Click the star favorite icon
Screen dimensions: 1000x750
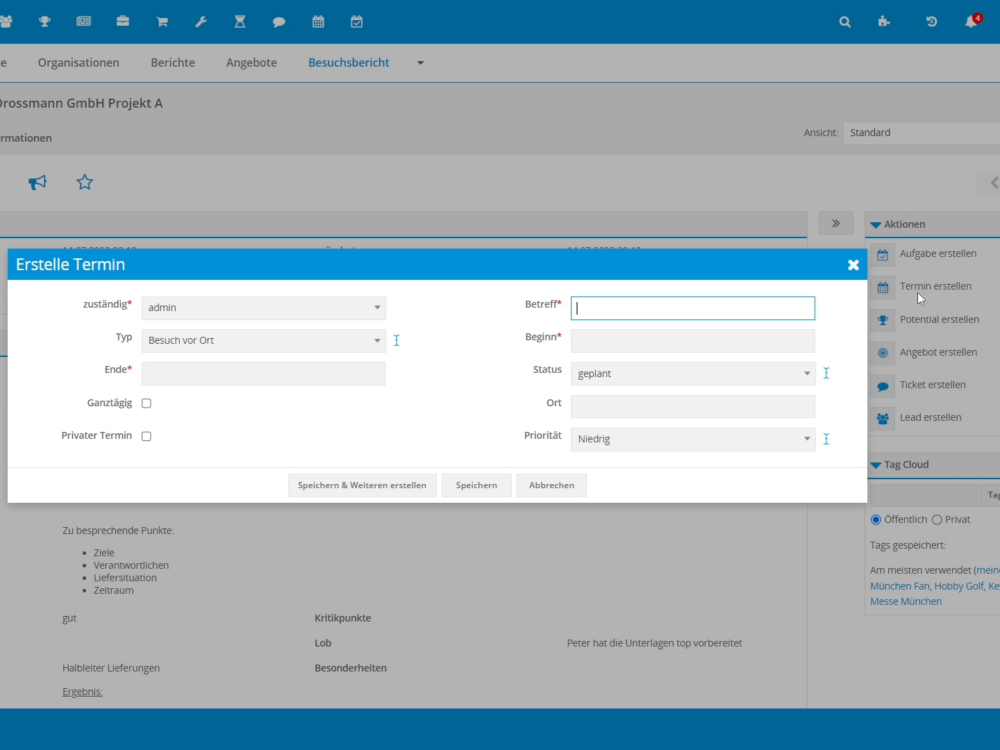pyautogui.click(x=85, y=182)
